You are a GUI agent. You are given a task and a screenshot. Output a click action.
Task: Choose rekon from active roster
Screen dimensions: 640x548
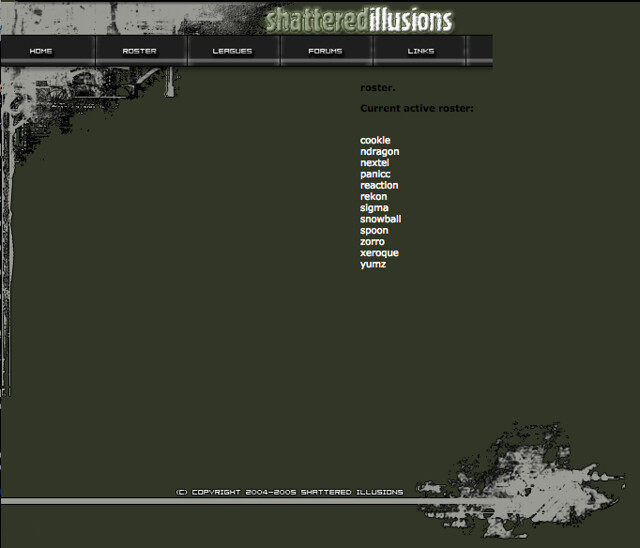(x=373, y=197)
